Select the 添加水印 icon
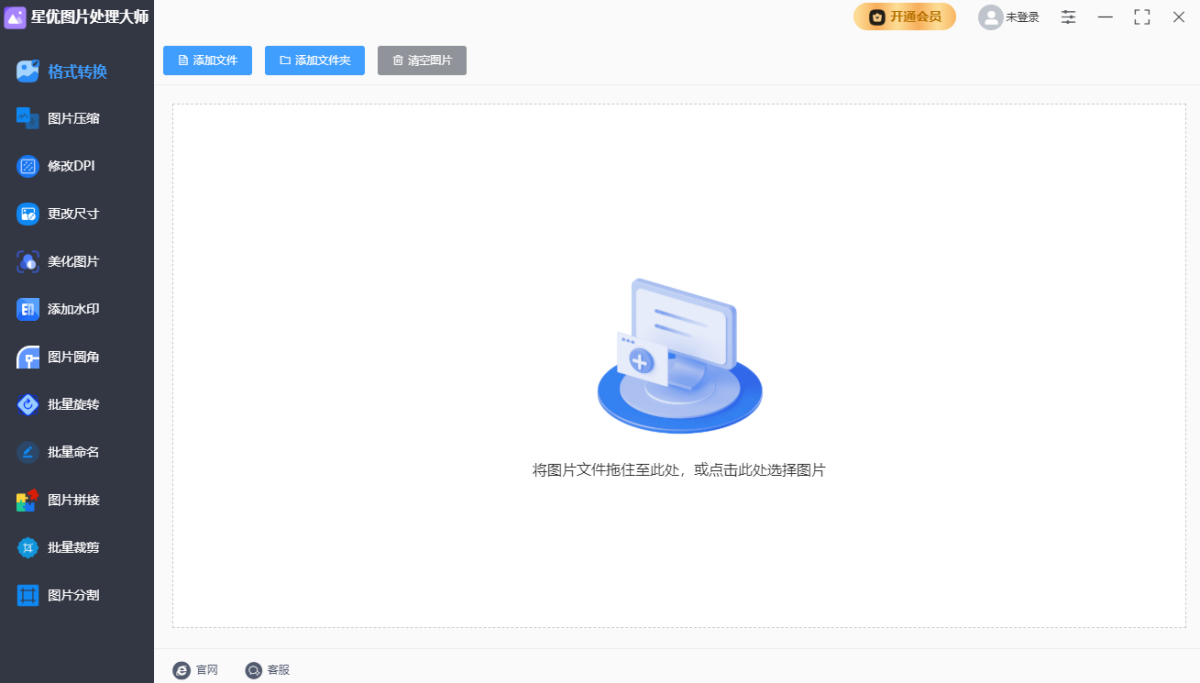The width and height of the screenshot is (1200, 683). coord(28,309)
